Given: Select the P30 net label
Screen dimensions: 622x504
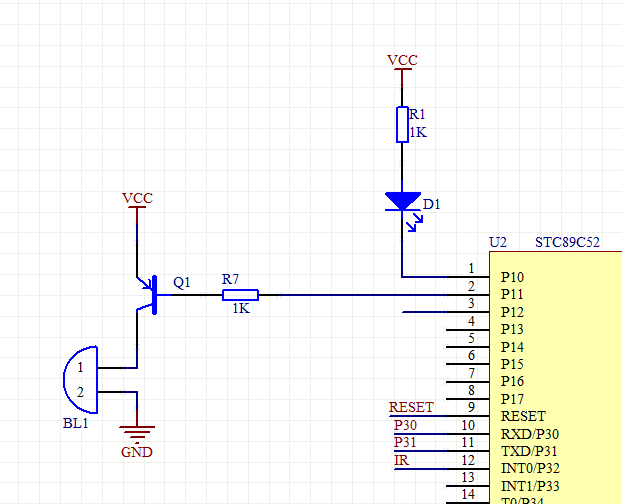Looking at the screenshot, I should [405, 425].
